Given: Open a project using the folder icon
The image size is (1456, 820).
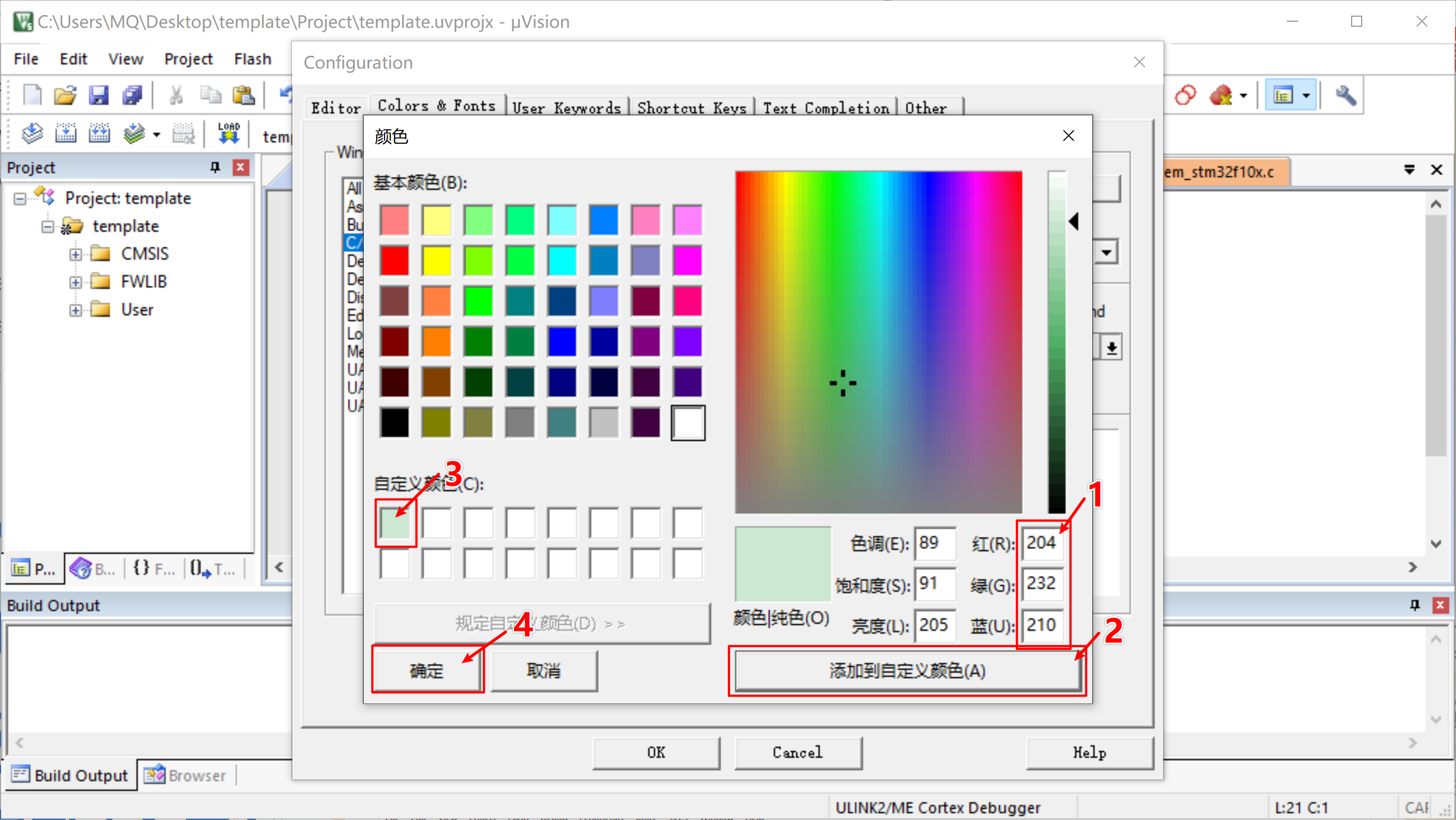Looking at the screenshot, I should 65,95.
